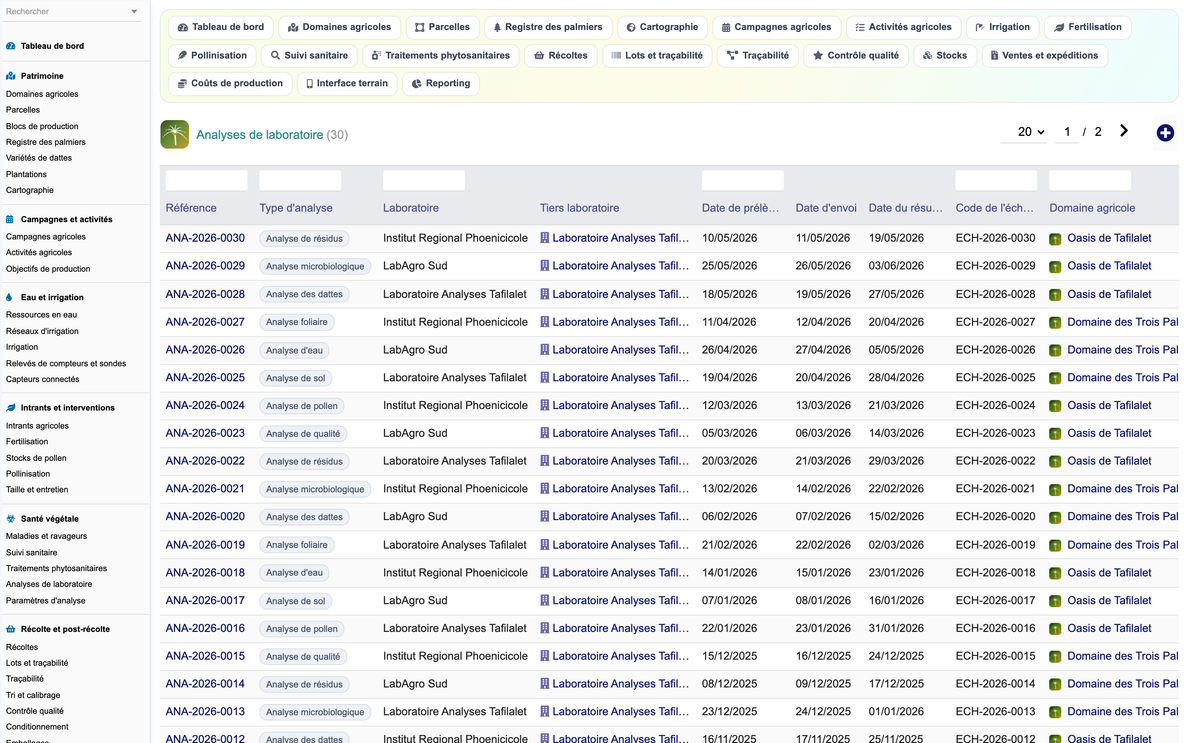Open Coûts de production toolbar button

(x=230, y=83)
